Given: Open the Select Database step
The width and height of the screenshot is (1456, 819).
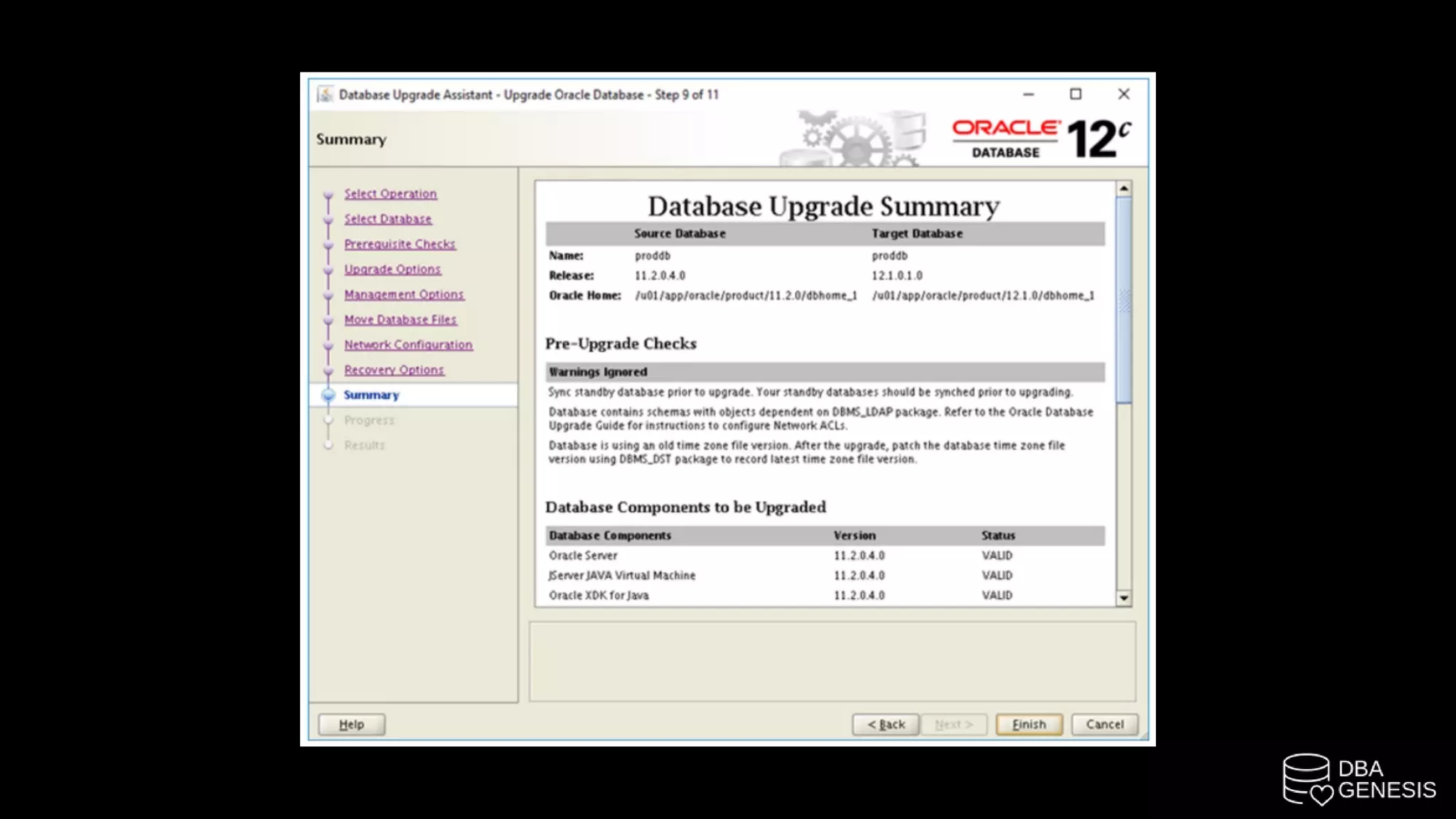Looking at the screenshot, I should (x=387, y=219).
